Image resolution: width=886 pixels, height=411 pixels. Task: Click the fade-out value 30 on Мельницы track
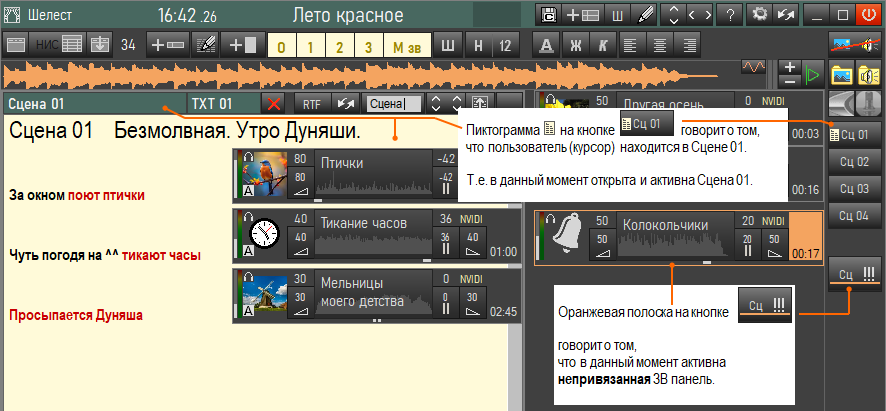[x=472, y=297]
